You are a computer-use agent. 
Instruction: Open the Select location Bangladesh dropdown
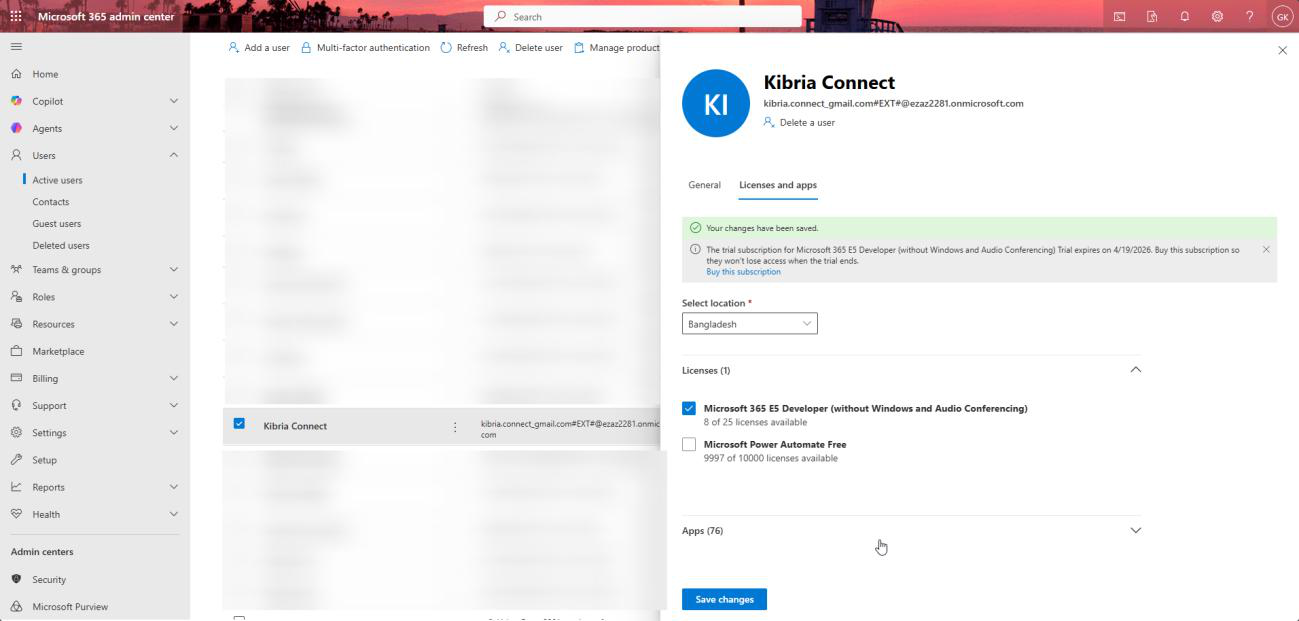point(750,324)
